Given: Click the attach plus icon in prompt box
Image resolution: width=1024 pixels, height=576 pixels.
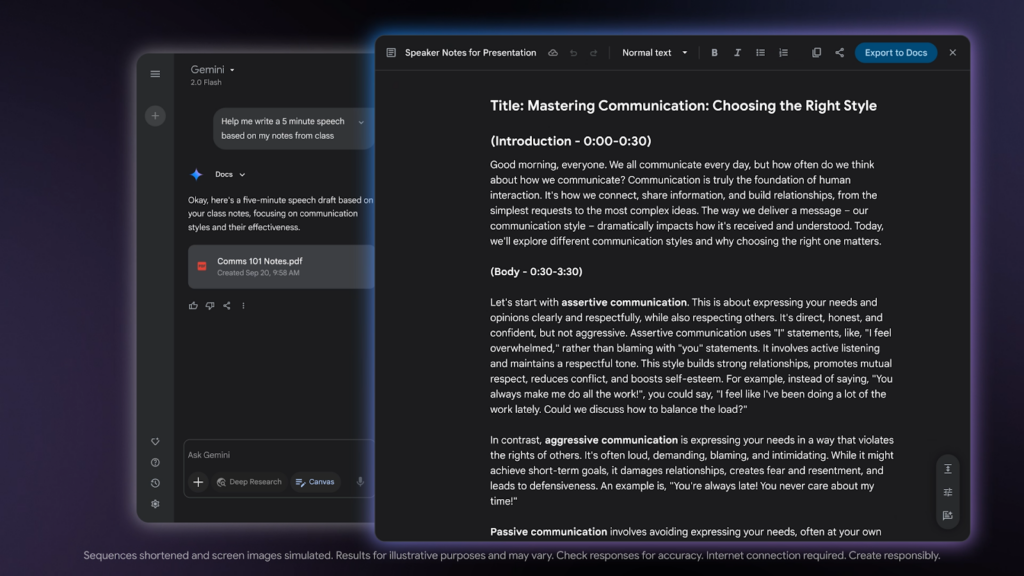Looking at the screenshot, I should 198,482.
